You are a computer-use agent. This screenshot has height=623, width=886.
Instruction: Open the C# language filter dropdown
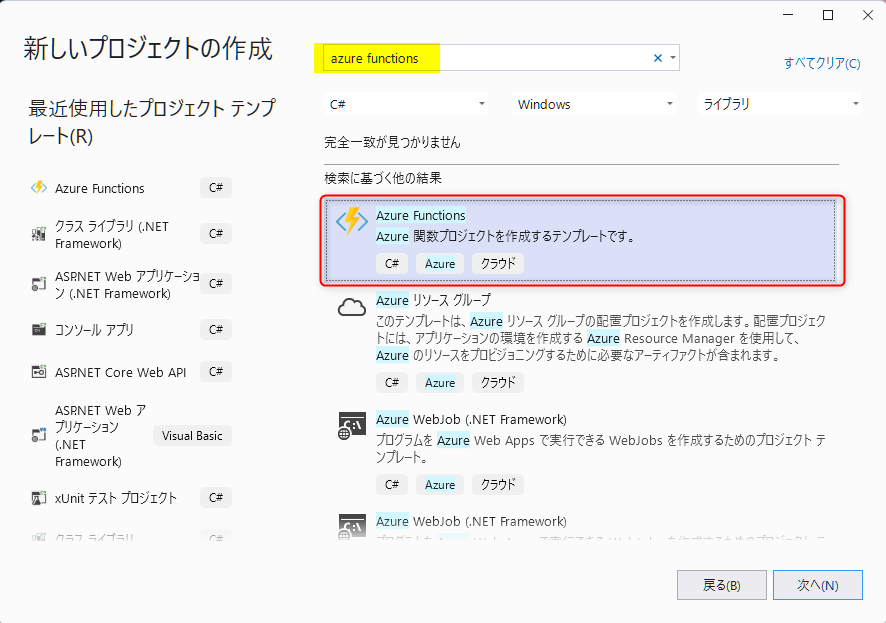pos(406,104)
